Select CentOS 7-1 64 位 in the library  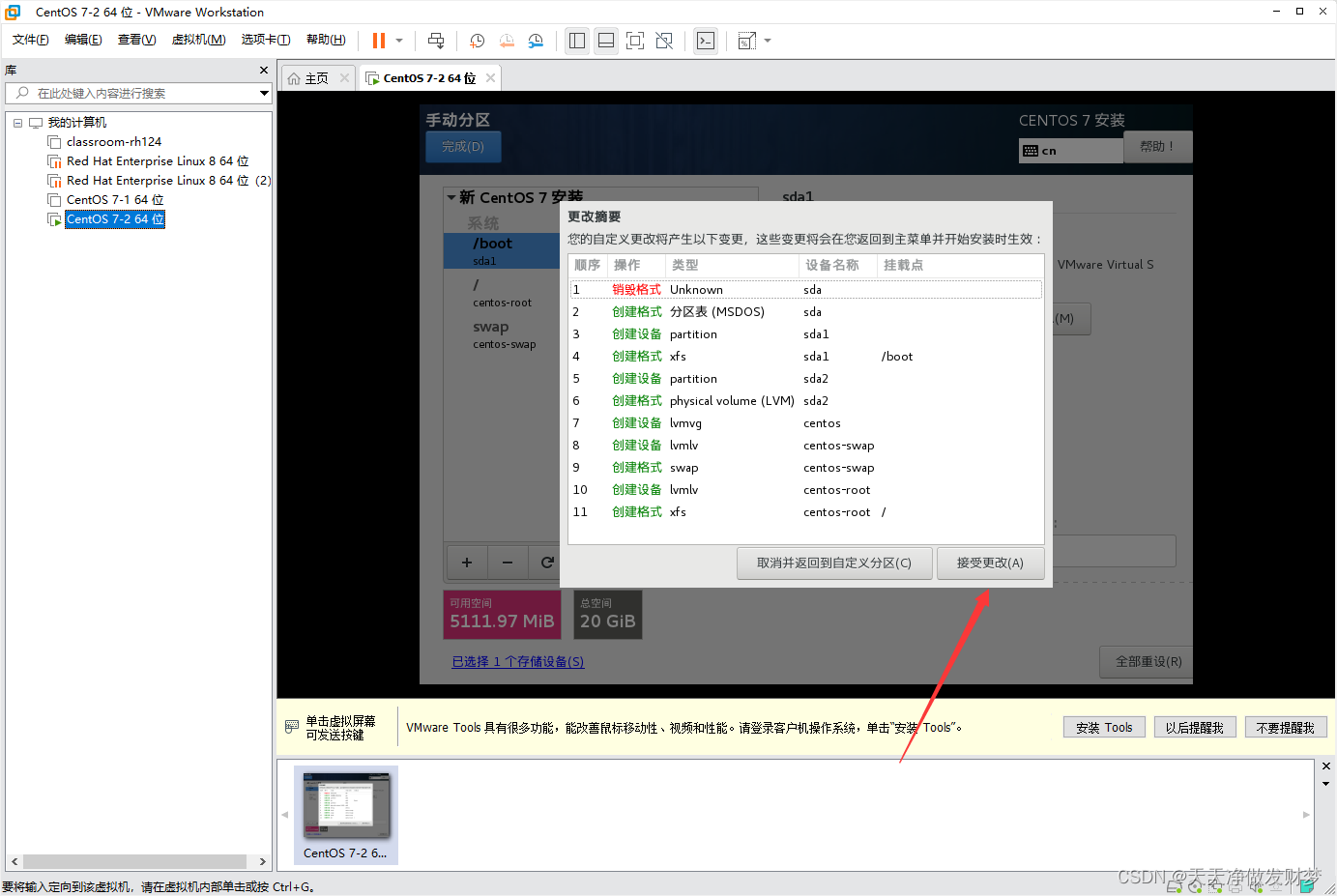[114, 200]
